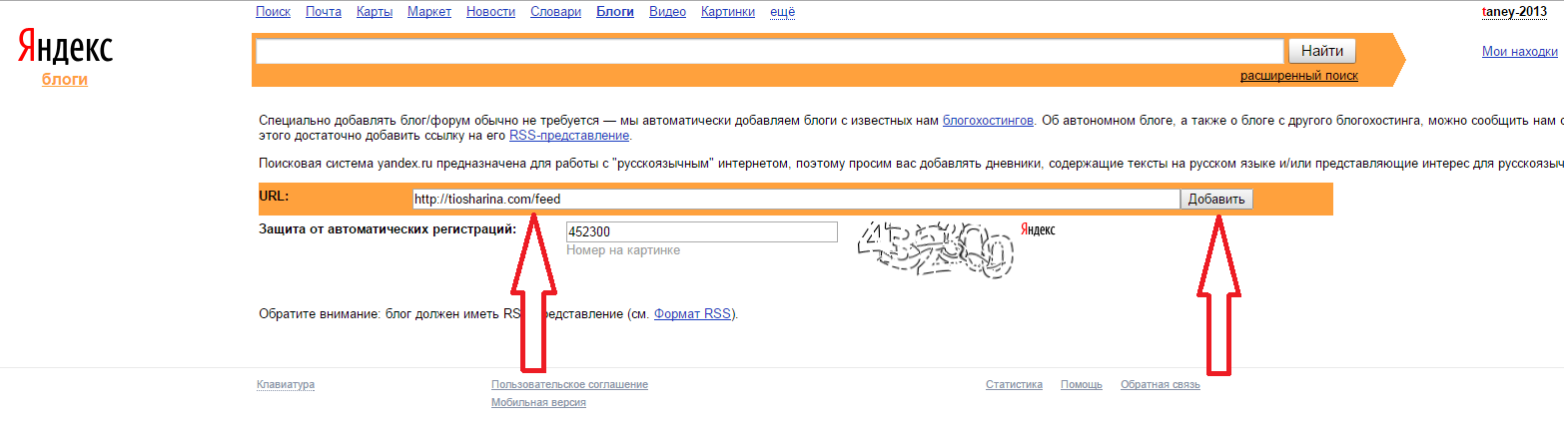The width and height of the screenshot is (1568, 430).
Task: Open Новости in the top navigation
Action: click(490, 12)
